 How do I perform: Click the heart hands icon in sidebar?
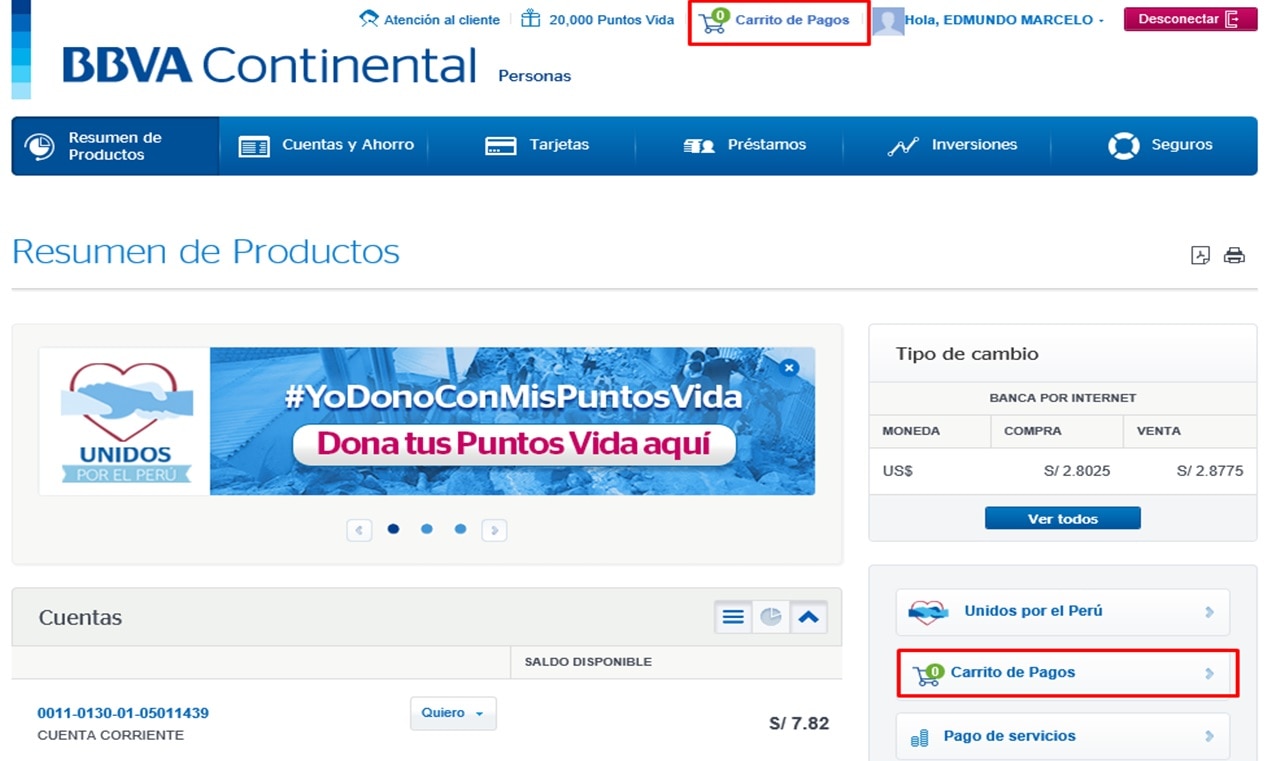point(927,612)
